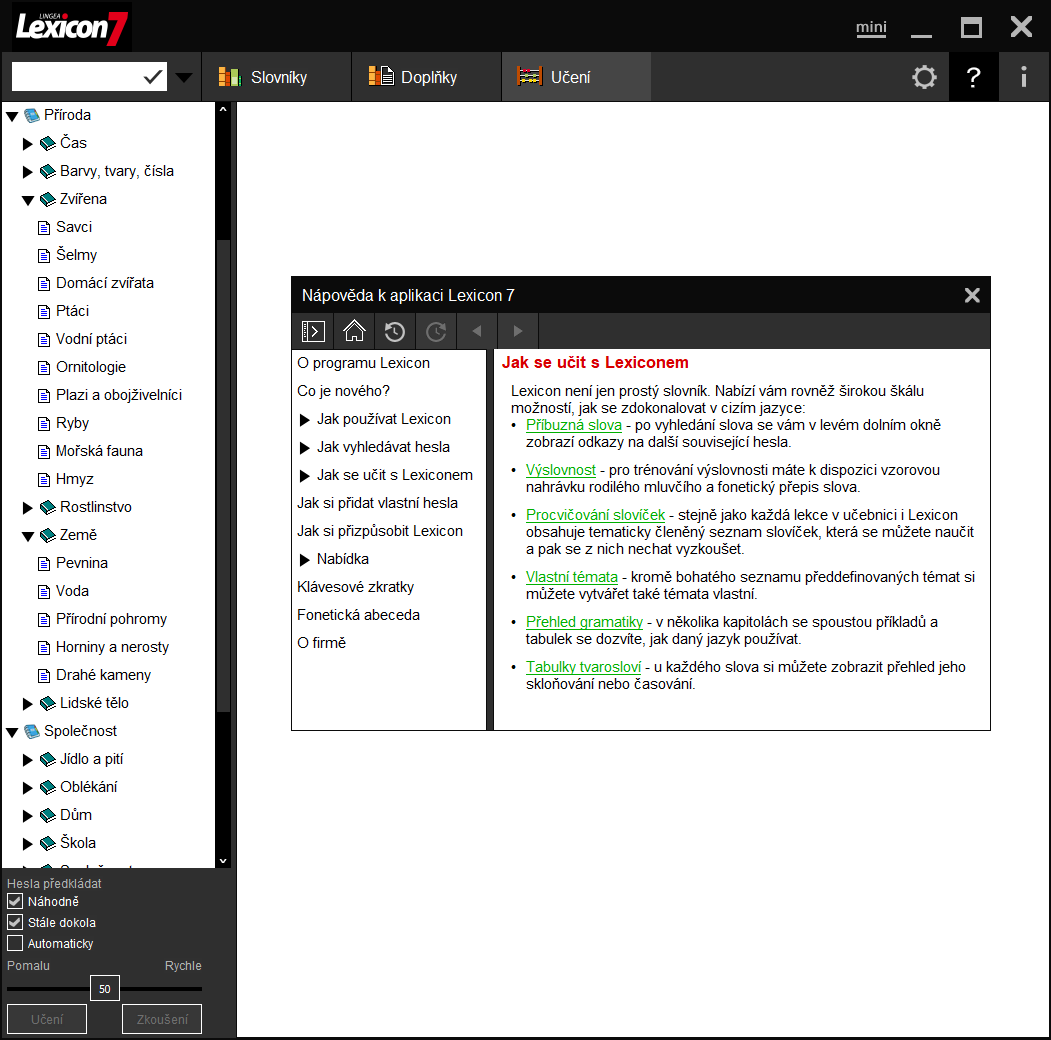Expand Barvy, tvary, čísla node
The image size is (1051, 1040).
point(27,172)
